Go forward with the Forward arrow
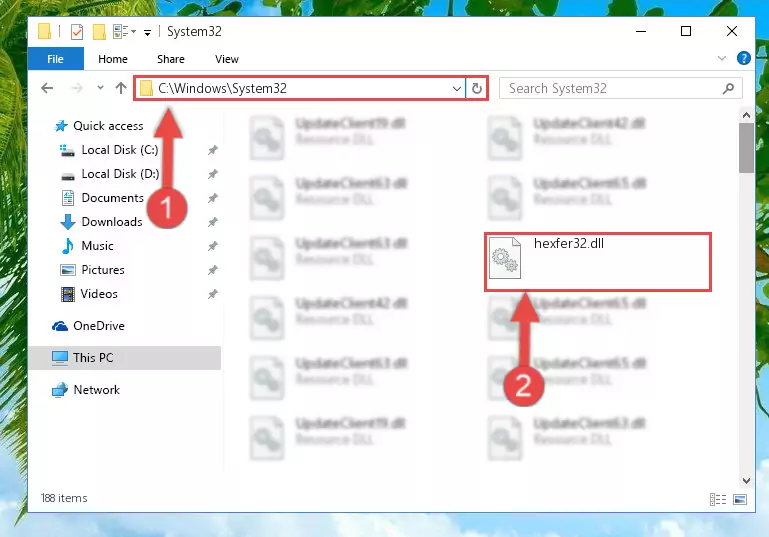Screen dimensions: 769x537 (x=77, y=88)
